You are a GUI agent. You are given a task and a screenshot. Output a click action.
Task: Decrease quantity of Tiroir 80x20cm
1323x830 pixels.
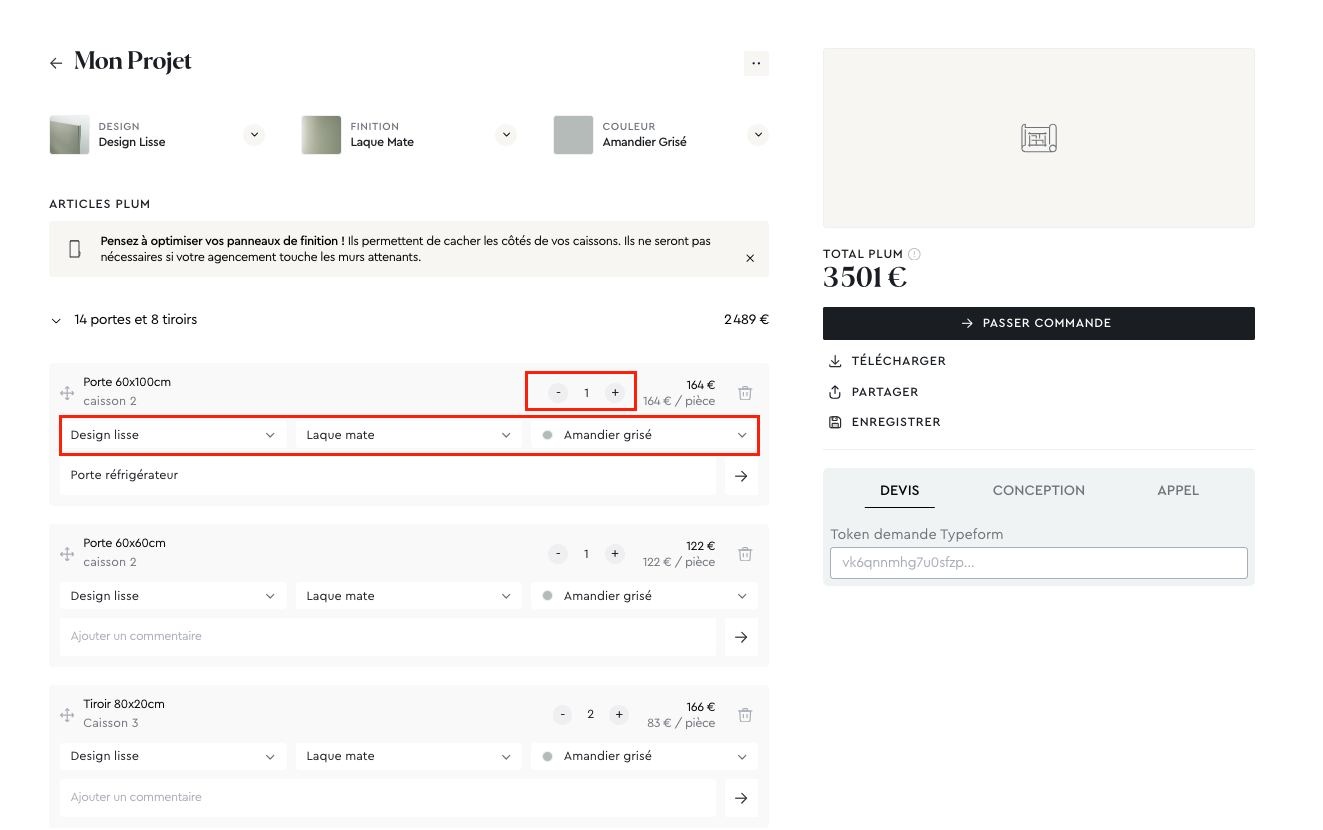563,714
